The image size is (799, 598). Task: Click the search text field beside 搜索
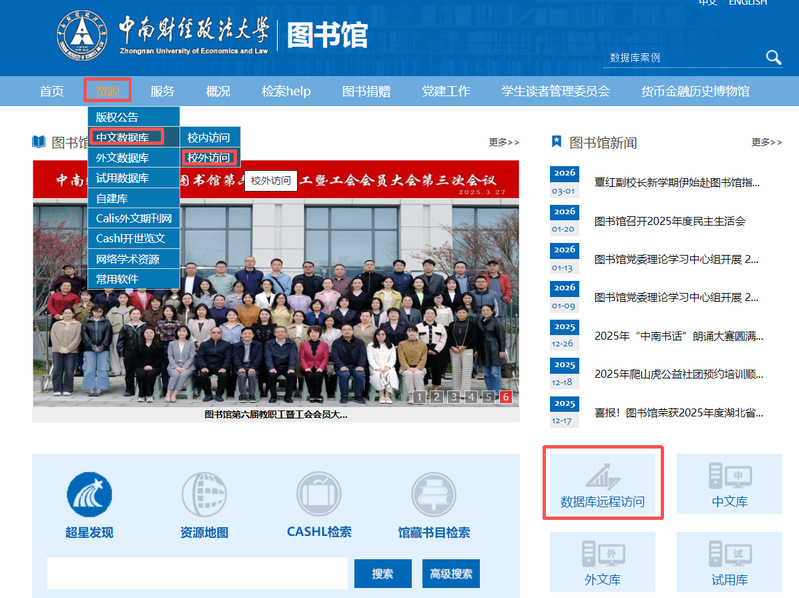click(x=197, y=574)
